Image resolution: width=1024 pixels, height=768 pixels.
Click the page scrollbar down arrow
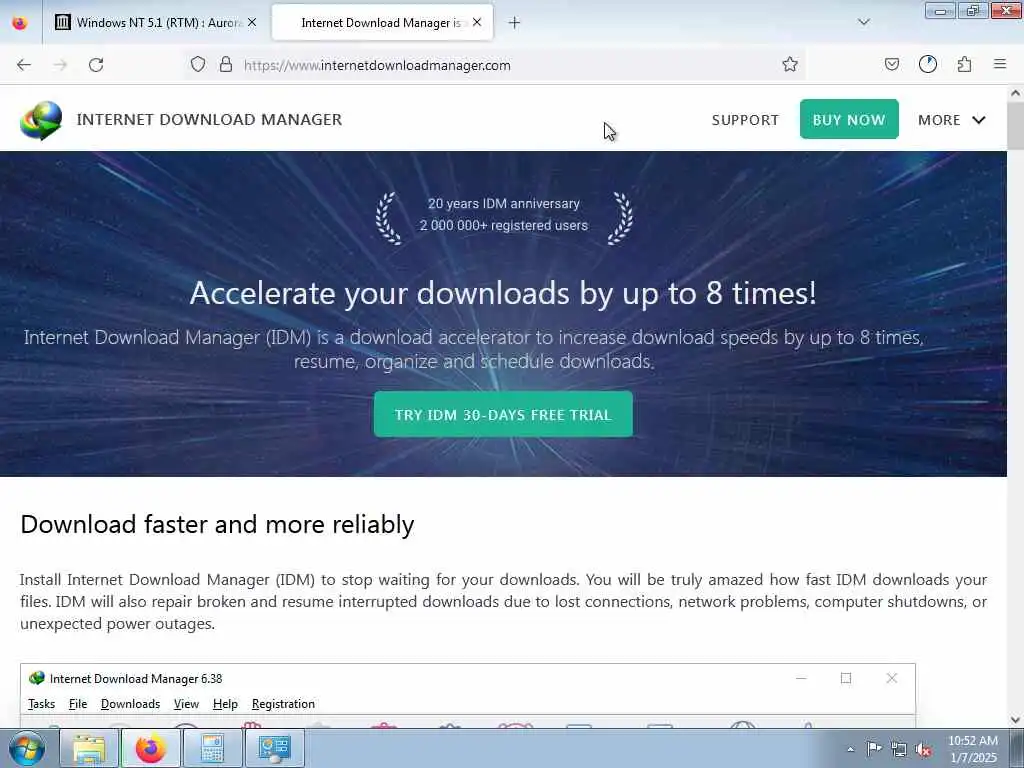(x=1016, y=720)
